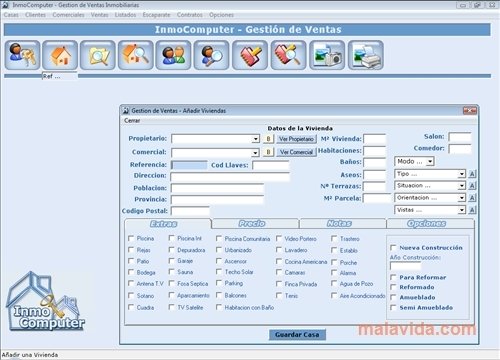Click the Poblacion input field
The width and height of the screenshot is (500, 360).
pos(217,188)
